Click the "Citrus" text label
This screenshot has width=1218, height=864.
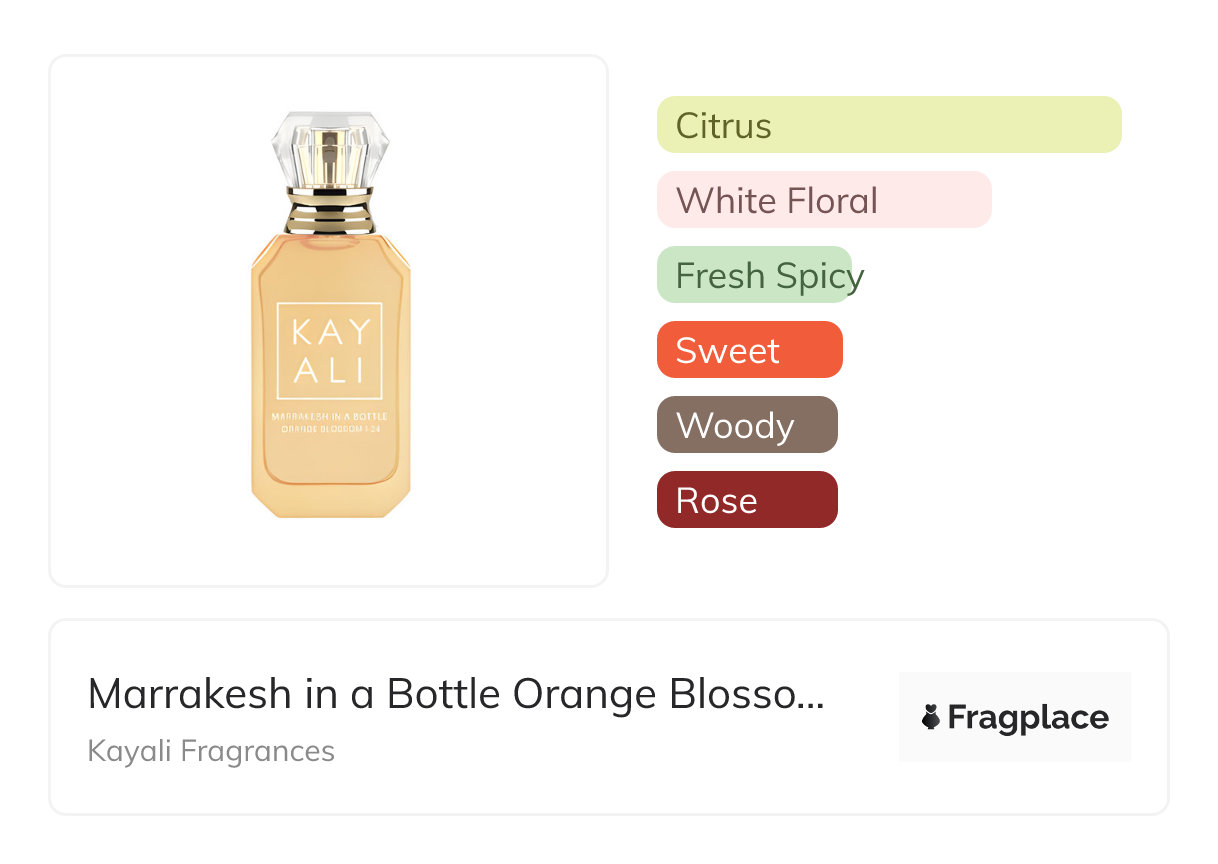coord(723,126)
